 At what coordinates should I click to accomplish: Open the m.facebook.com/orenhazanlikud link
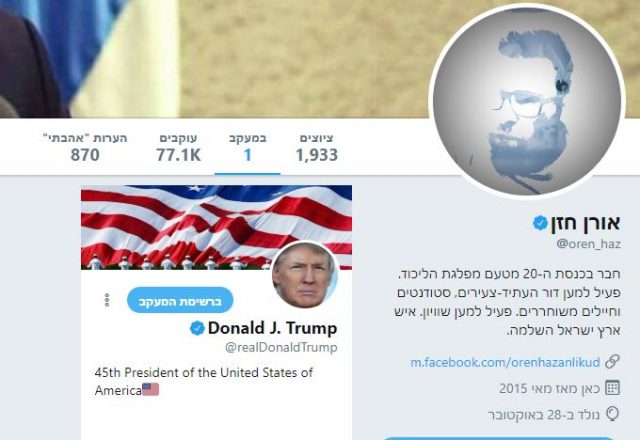point(505,362)
